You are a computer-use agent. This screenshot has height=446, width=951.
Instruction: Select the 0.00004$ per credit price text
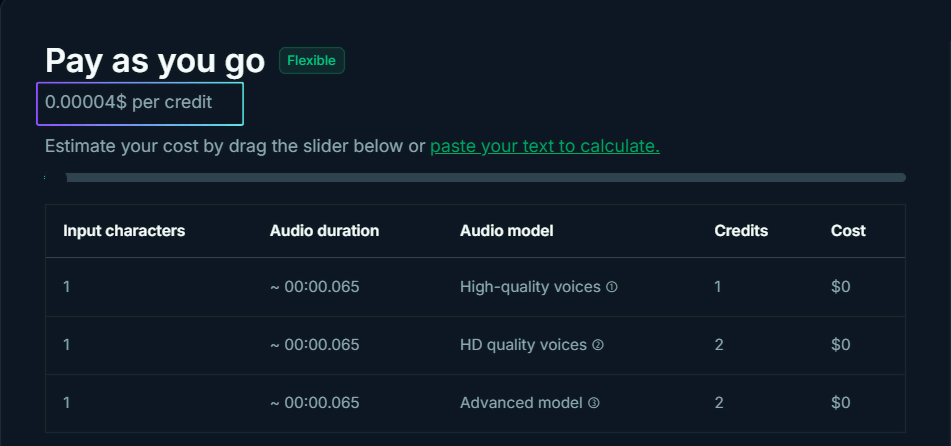point(129,102)
